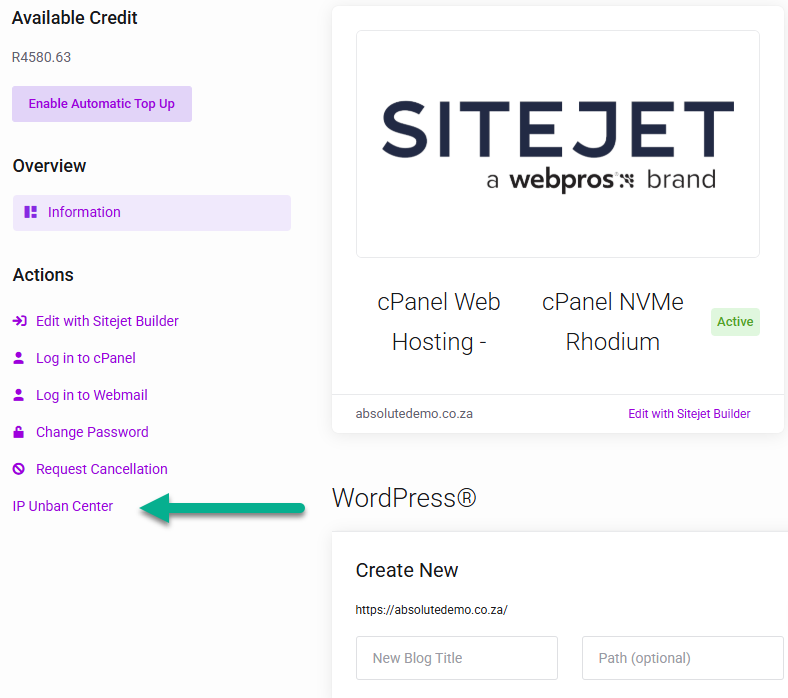
Task: Click the https://absolutedemo.co.za/ URL text
Action: (431, 610)
